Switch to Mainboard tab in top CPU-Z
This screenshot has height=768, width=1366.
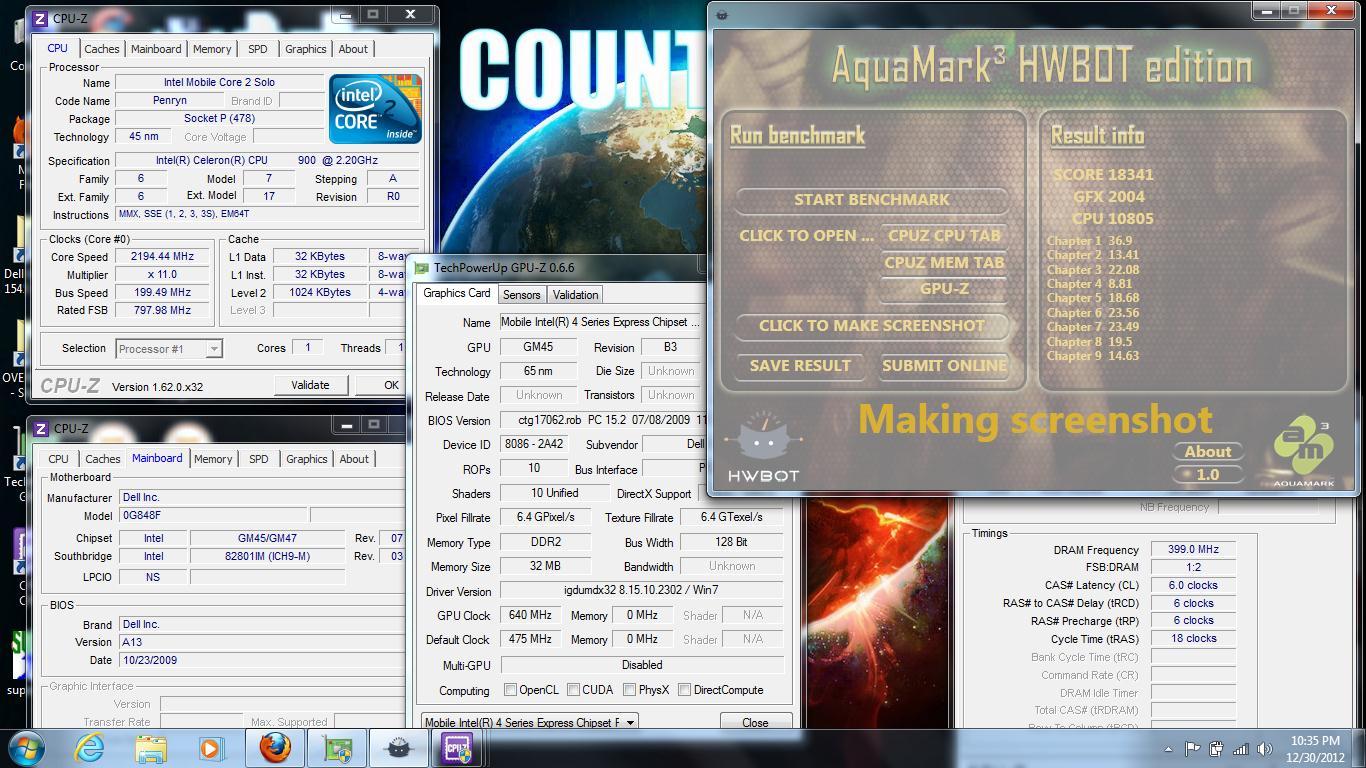pyautogui.click(x=156, y=49)
